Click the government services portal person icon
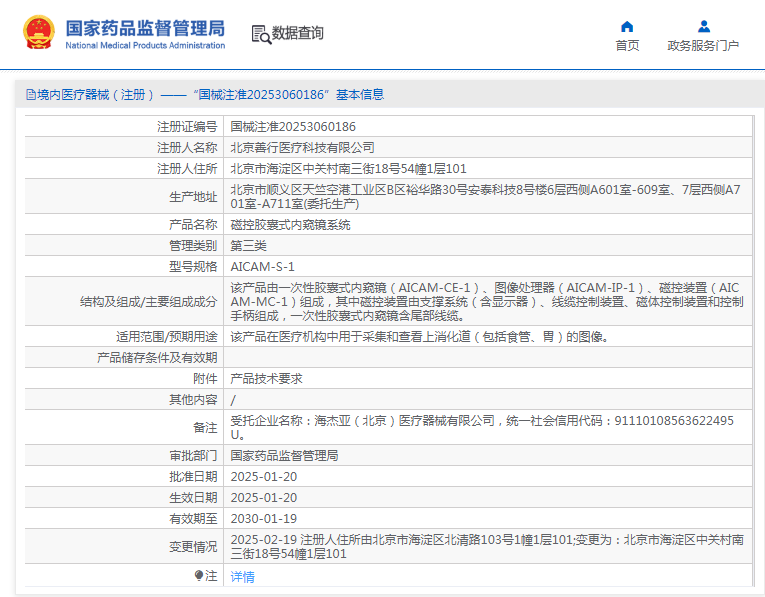Viewport: 765px width, 597px height. pos(704,26)
